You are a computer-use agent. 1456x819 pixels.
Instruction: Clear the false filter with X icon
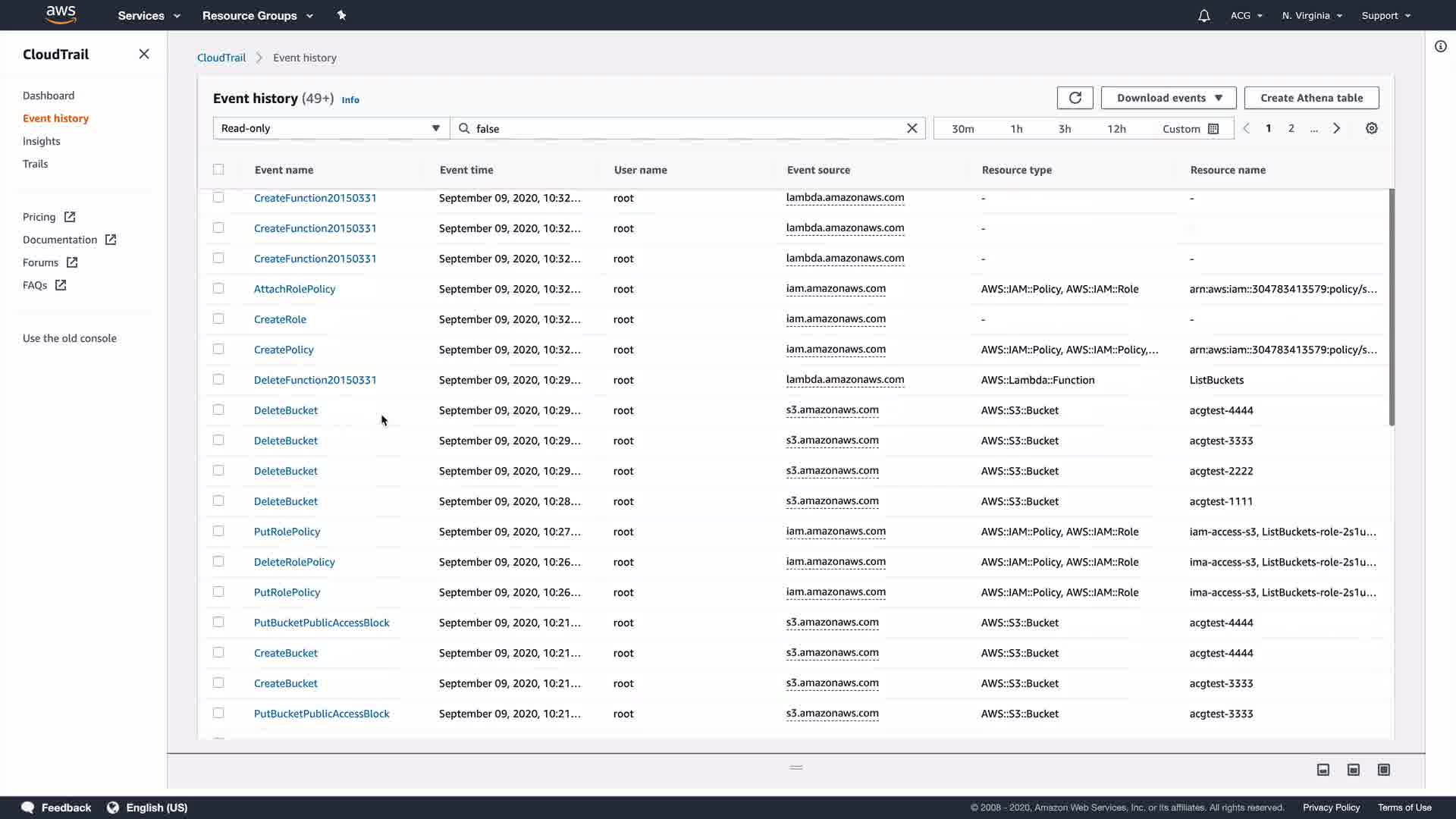tap(912, 129)
